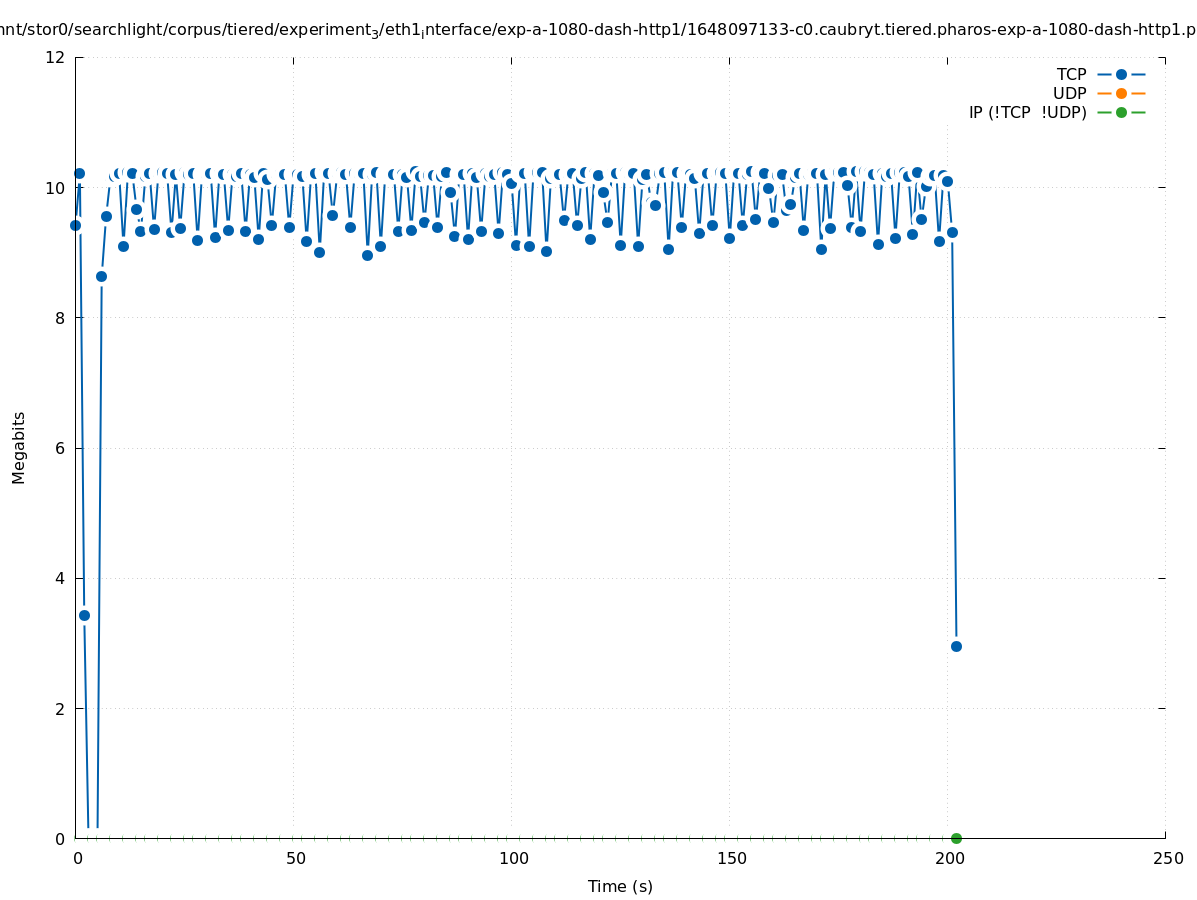Click the 200 tick label on x-axis

click(x=949, y=859)
